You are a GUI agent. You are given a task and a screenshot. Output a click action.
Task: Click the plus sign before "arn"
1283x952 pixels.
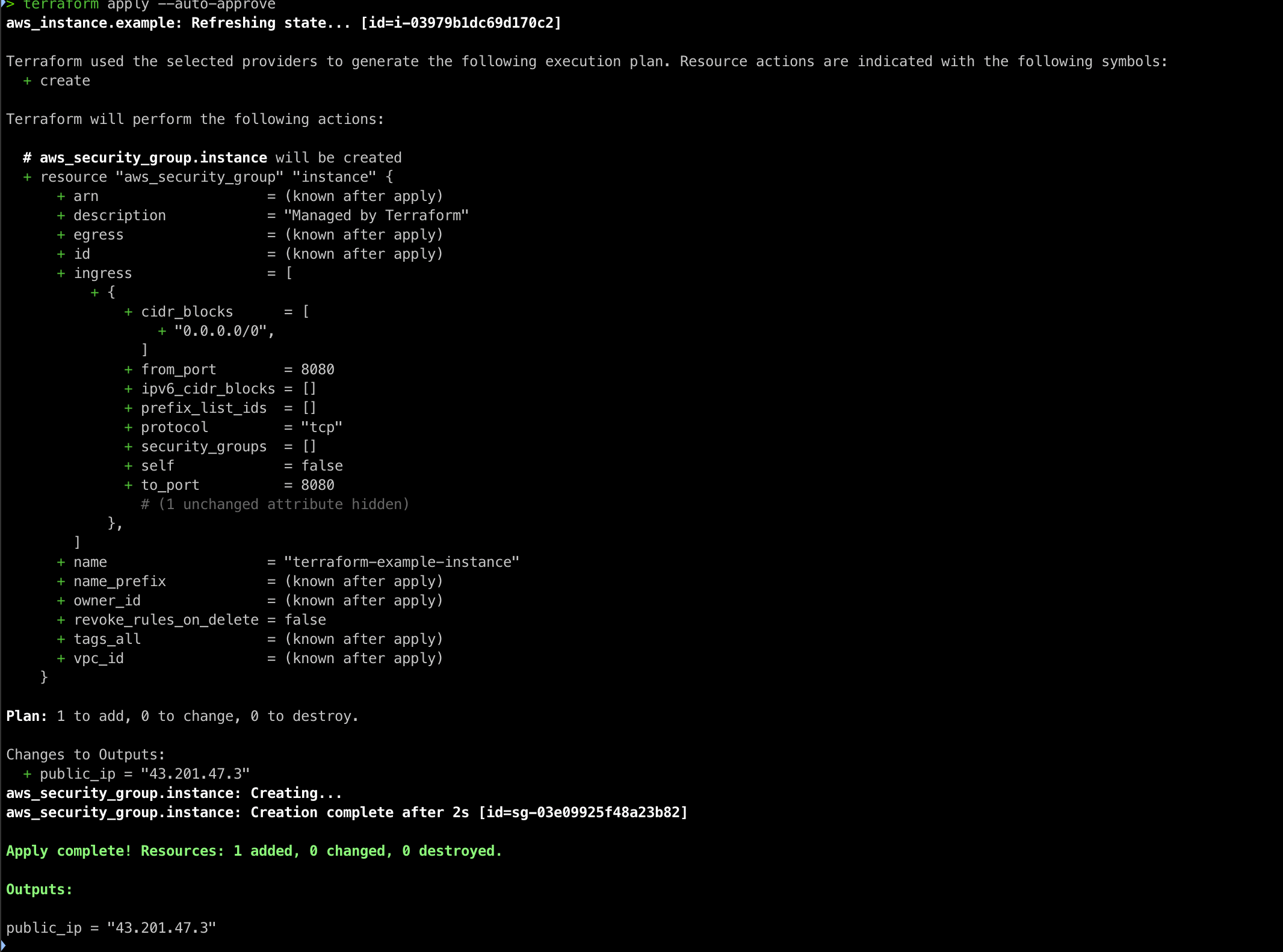coord(61,196)
